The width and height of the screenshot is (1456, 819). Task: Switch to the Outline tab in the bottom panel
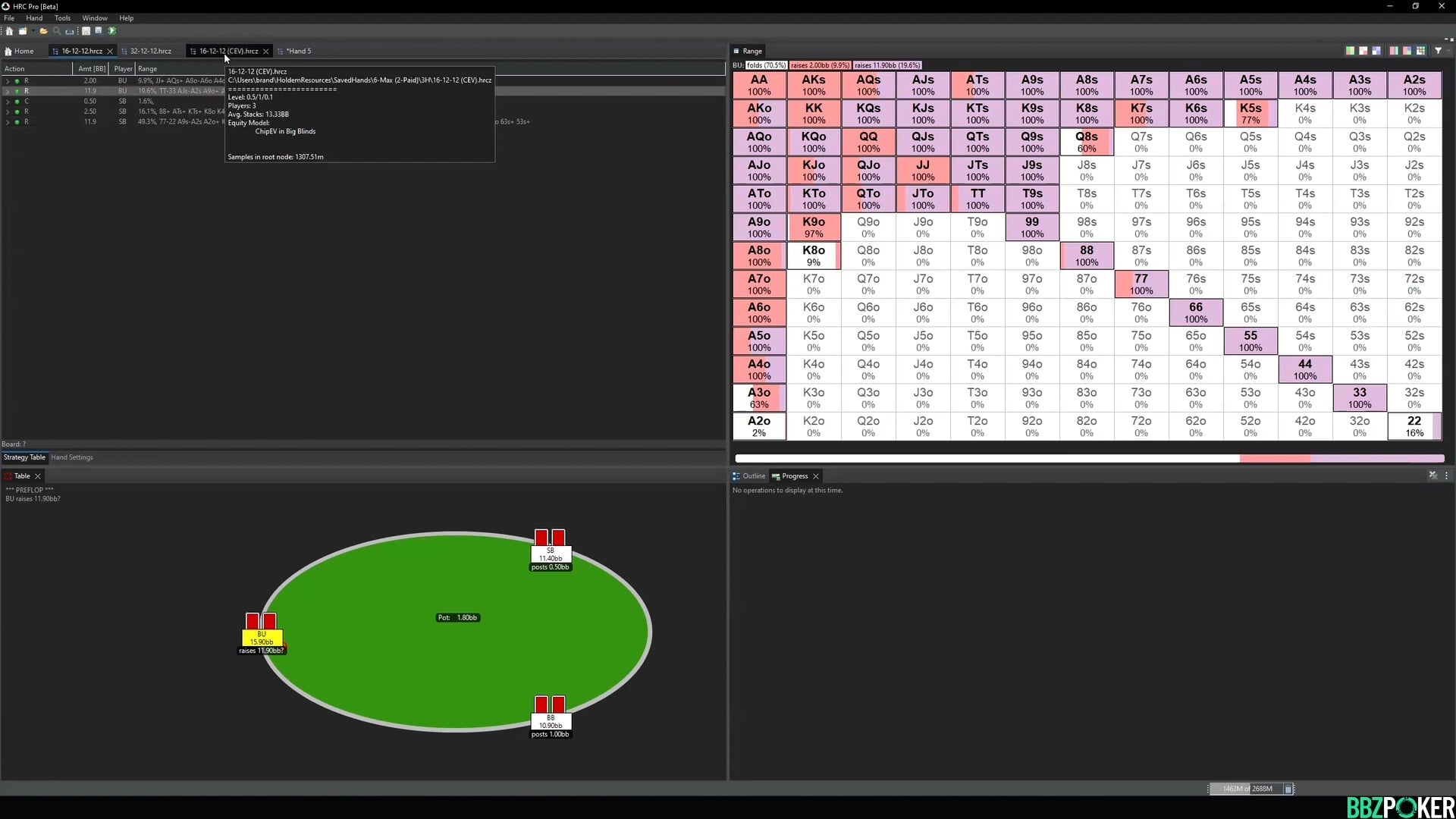point(754,475)
